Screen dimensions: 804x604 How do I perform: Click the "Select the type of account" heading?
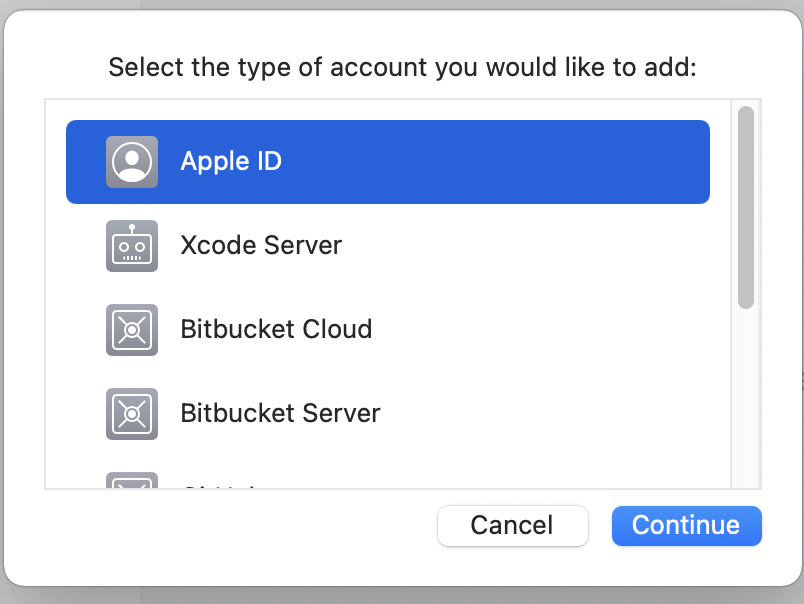(x=403, y=67)
